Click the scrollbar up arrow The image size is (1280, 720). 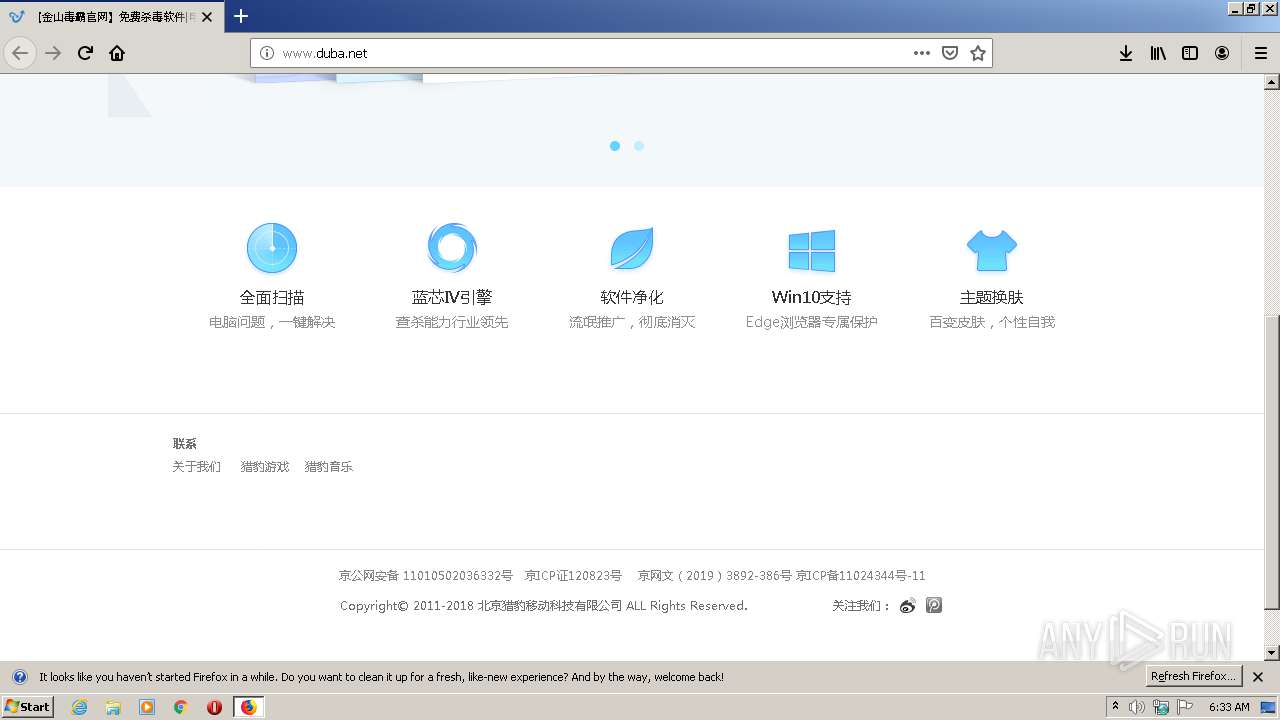(1272, 81)
